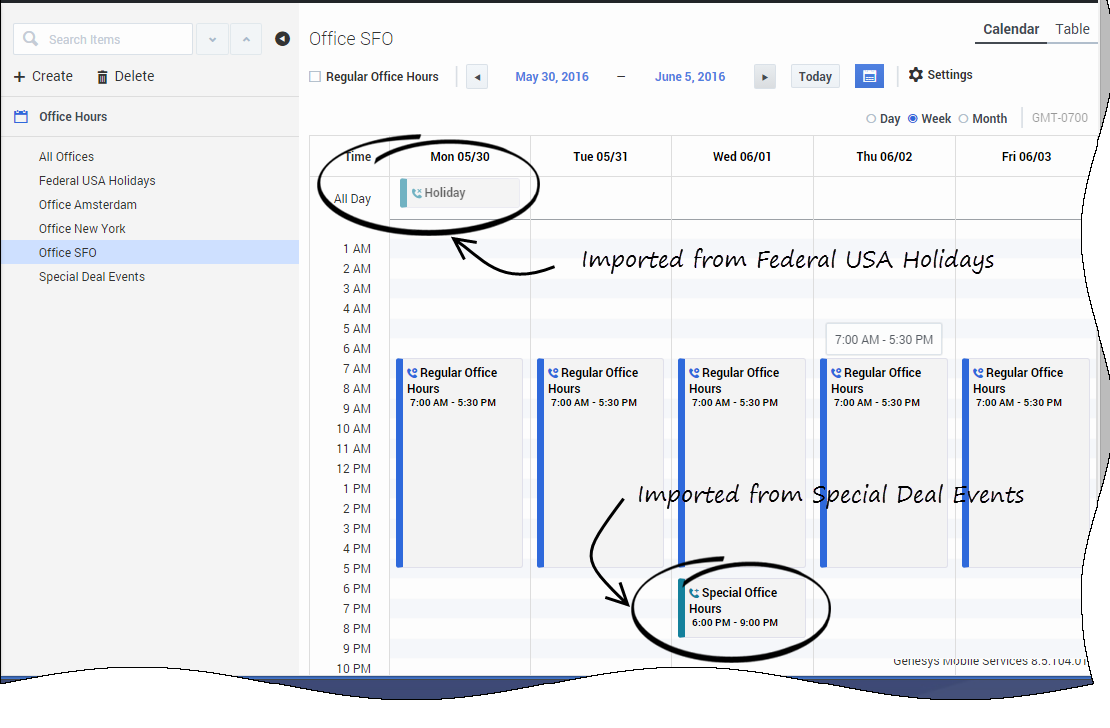Click phone icon on Holiday event

[x=417, y=193]
